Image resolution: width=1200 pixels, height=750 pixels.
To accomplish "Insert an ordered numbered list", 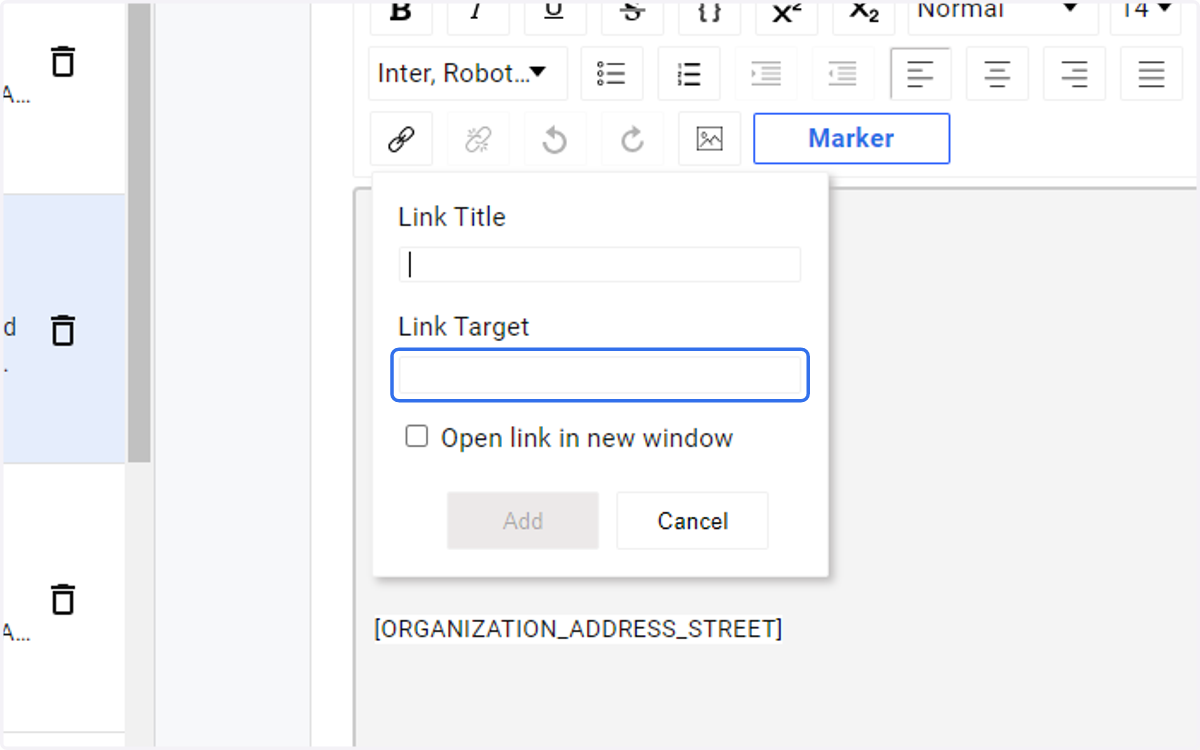I will point(689,73).
